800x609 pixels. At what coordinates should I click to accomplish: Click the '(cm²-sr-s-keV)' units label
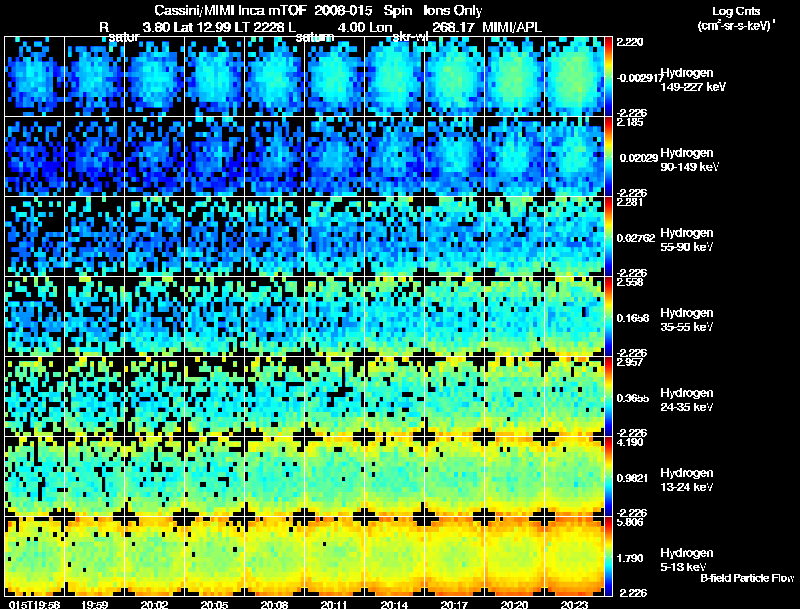click(x=735, y=26)
